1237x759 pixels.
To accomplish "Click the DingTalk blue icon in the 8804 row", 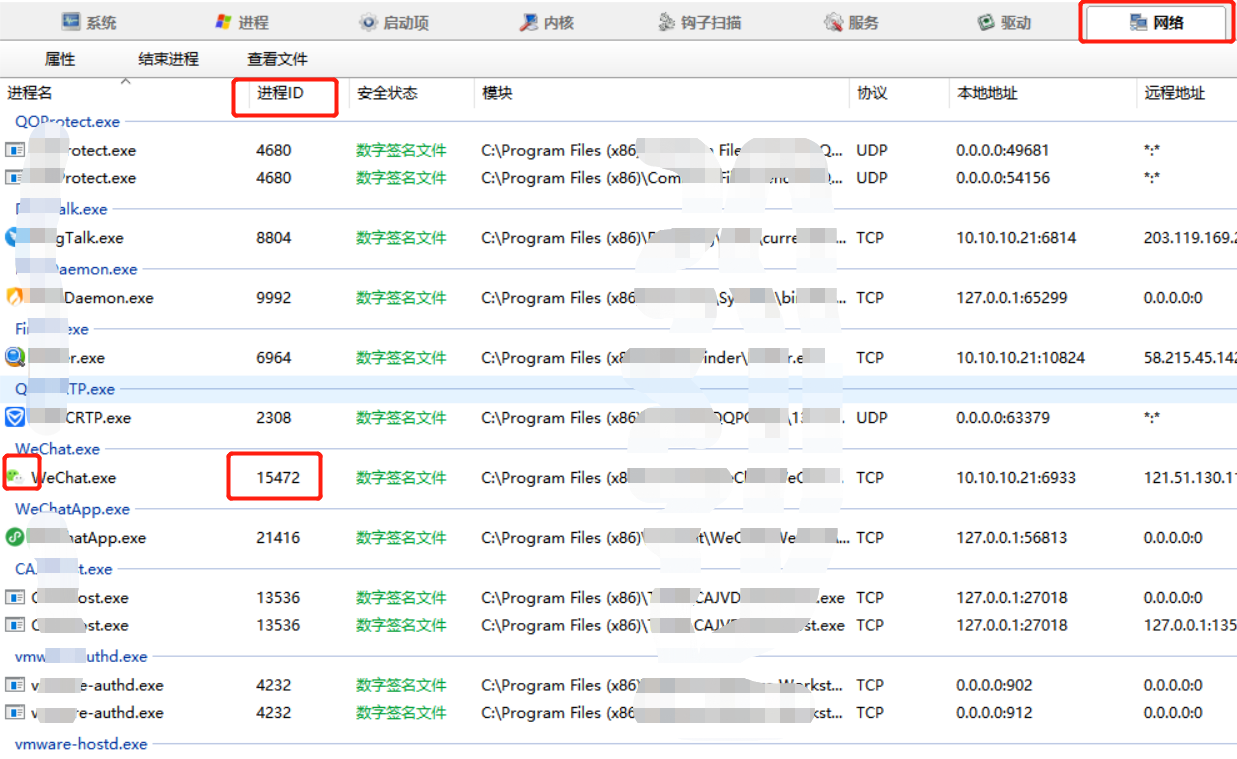I will point(14,238).
